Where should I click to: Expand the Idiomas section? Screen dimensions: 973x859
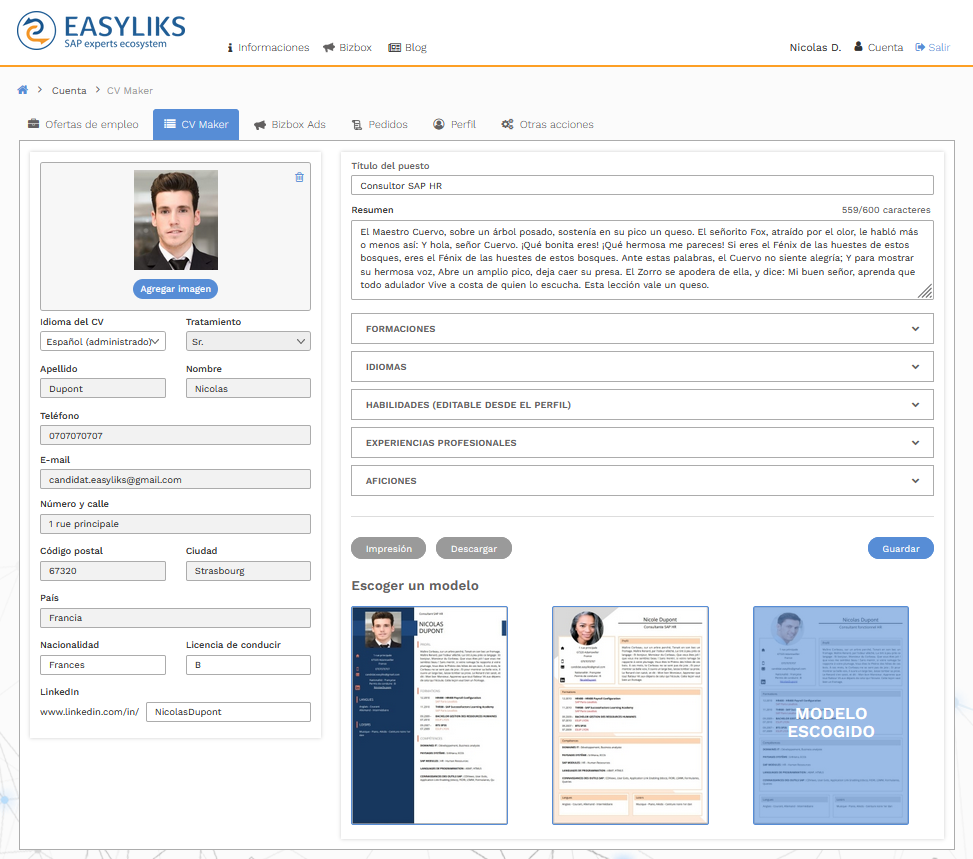642,367
